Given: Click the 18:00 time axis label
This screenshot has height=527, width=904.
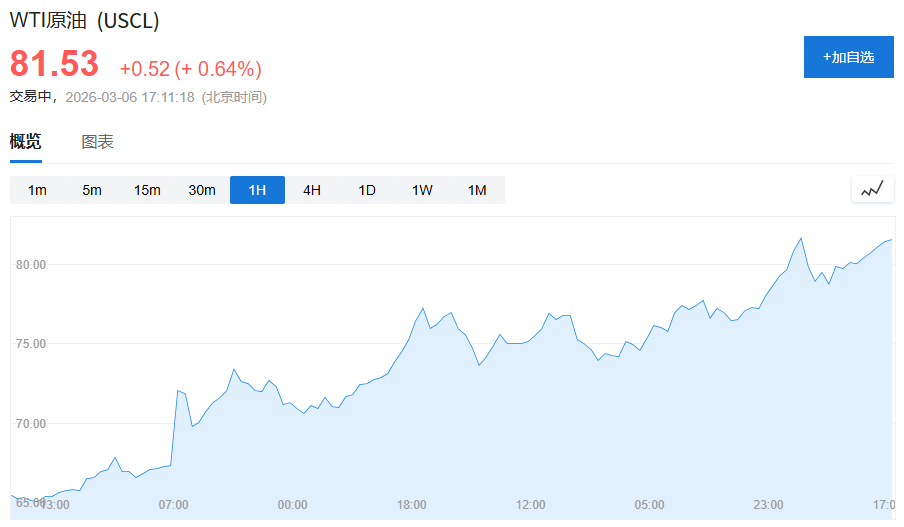Looking at the screenshot, I should 411,505.
